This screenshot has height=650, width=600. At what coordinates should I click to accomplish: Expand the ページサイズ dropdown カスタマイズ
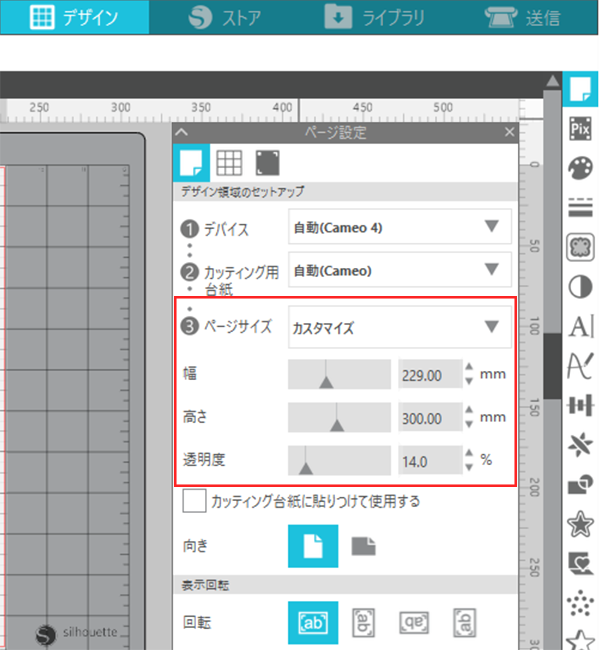tap(400, 327)
